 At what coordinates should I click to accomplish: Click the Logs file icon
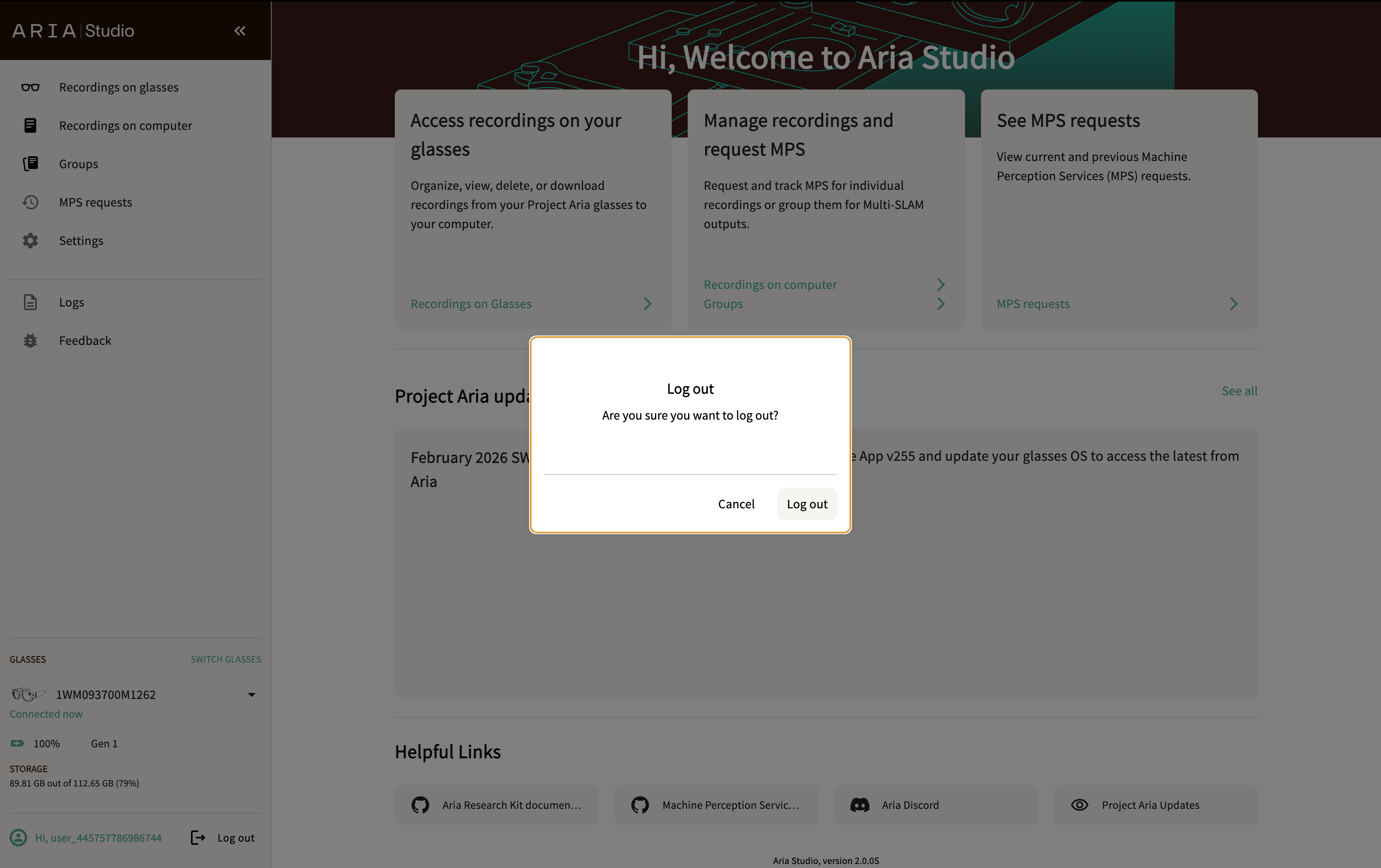pos(30,303)
